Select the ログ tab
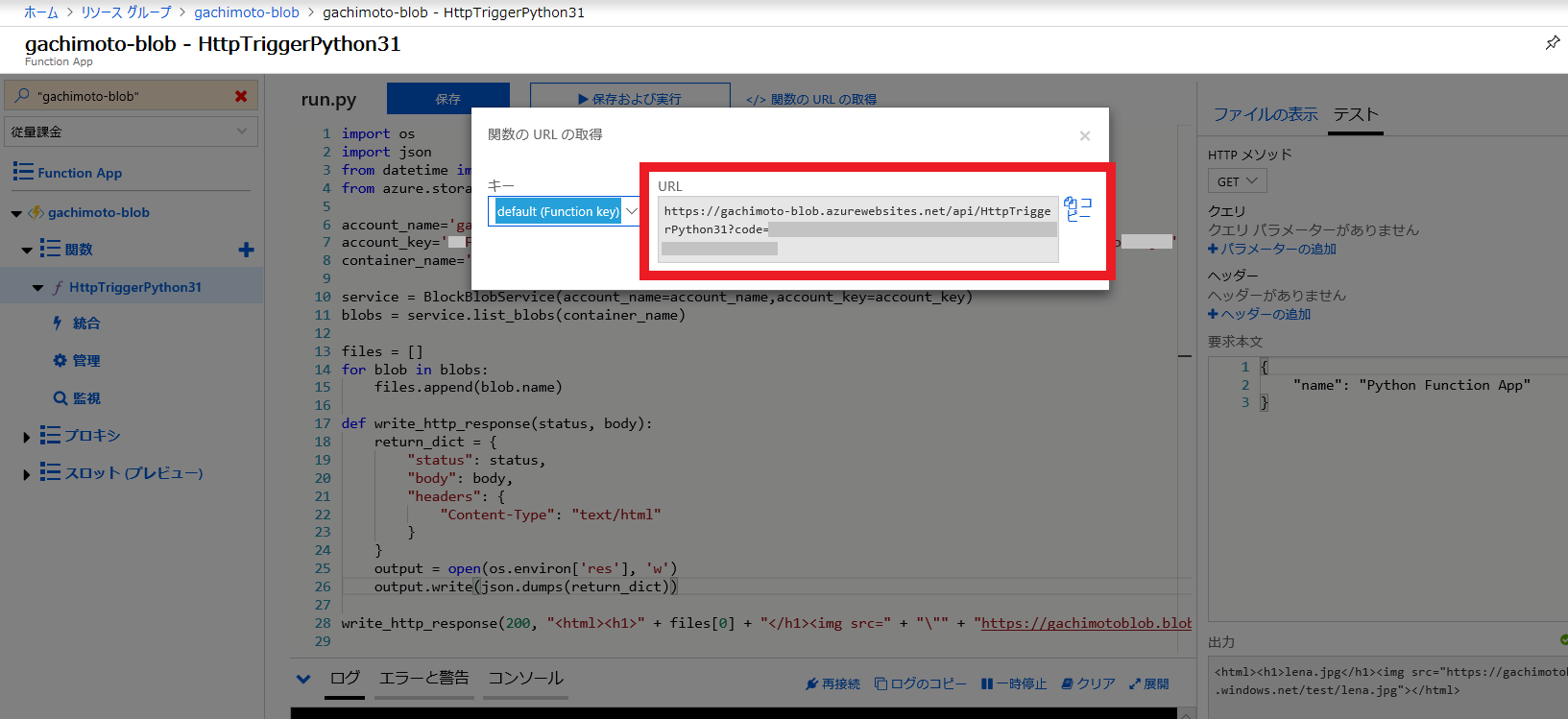 [345, 678]
